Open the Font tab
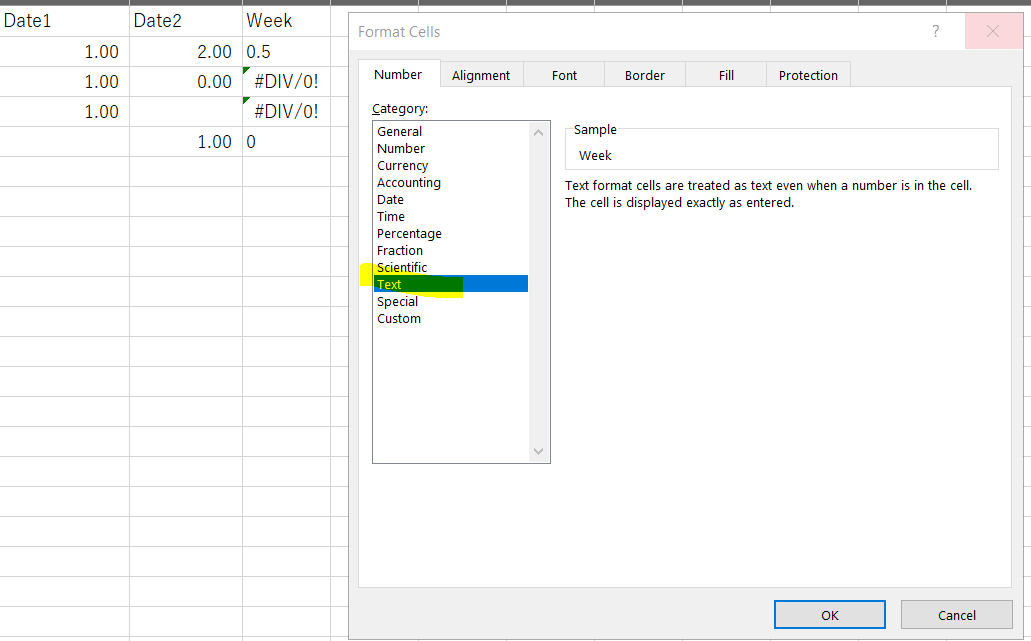This screenshot has height=641, width=1031. point(564,74)
